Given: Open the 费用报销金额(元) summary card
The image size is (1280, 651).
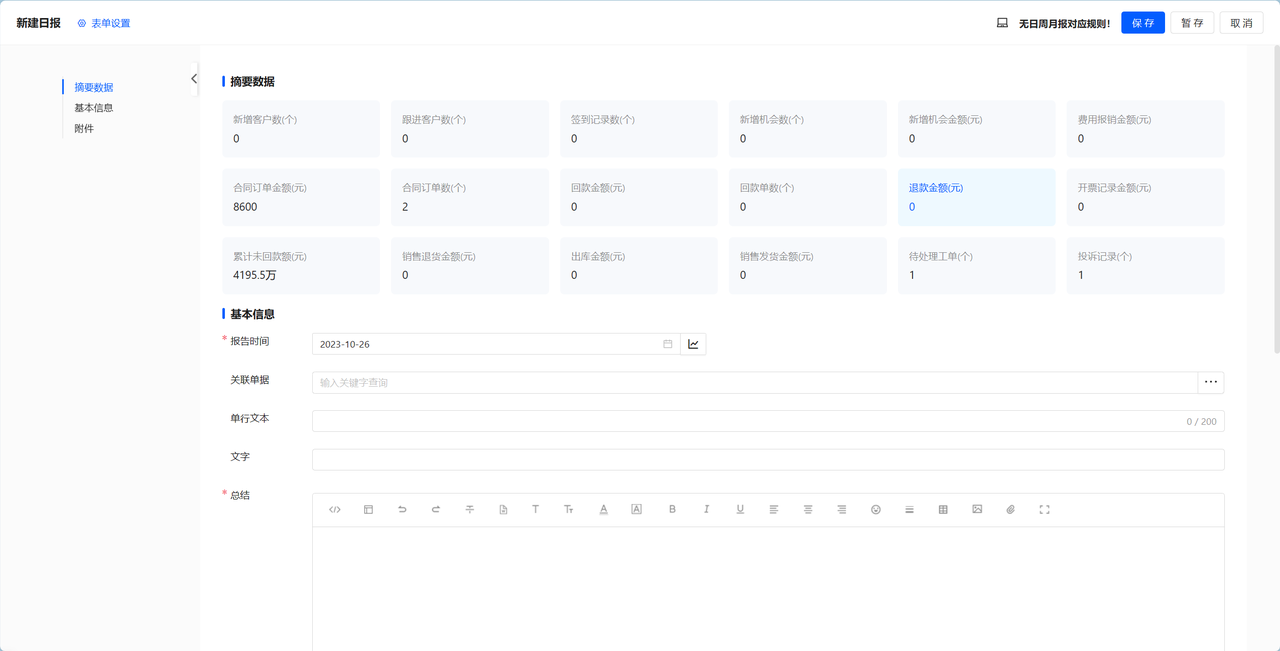Looking at the screenshot, I should 1146,129.
